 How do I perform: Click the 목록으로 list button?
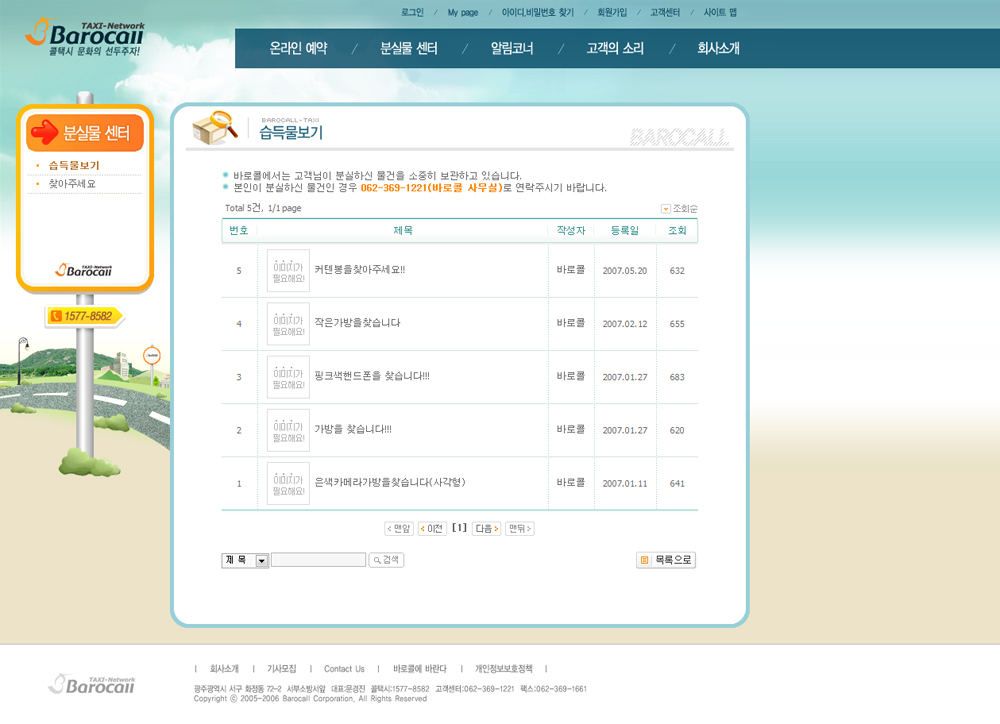[x=666, y=560]
